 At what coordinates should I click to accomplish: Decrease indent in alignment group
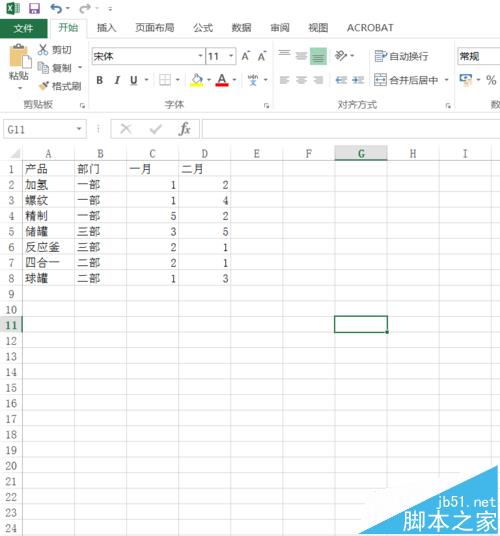341,80
